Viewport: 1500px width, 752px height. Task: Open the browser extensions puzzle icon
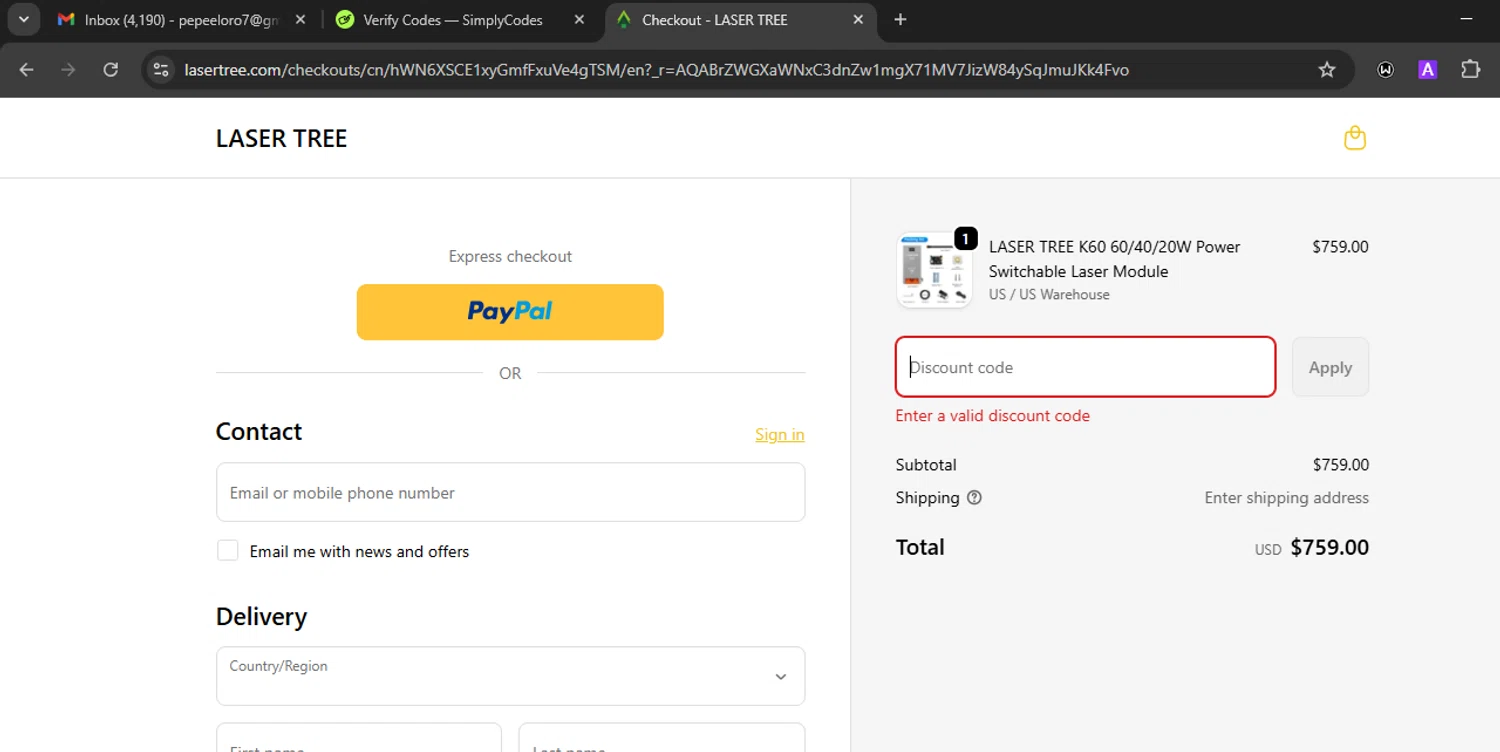[x=1470, y=70]
